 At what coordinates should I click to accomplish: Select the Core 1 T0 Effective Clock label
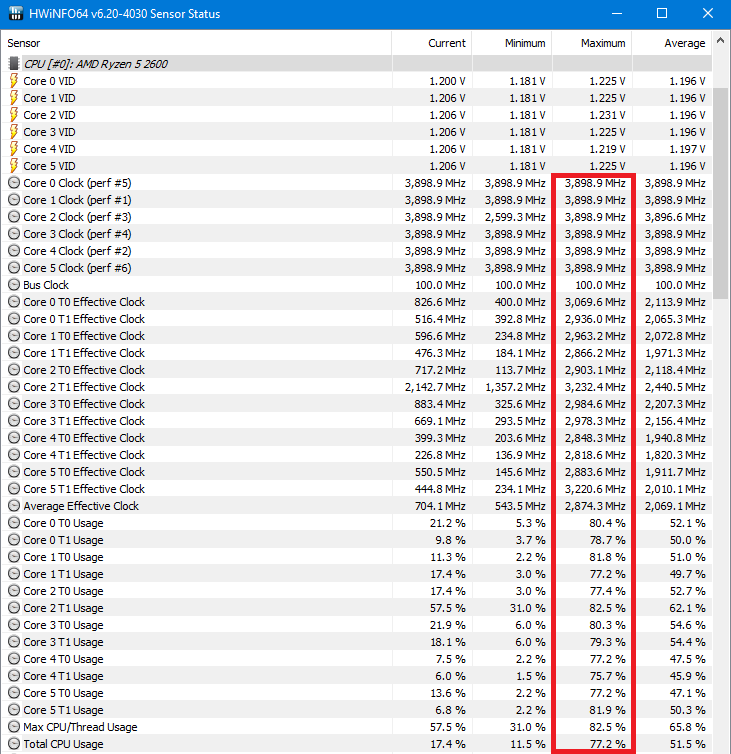84,336
